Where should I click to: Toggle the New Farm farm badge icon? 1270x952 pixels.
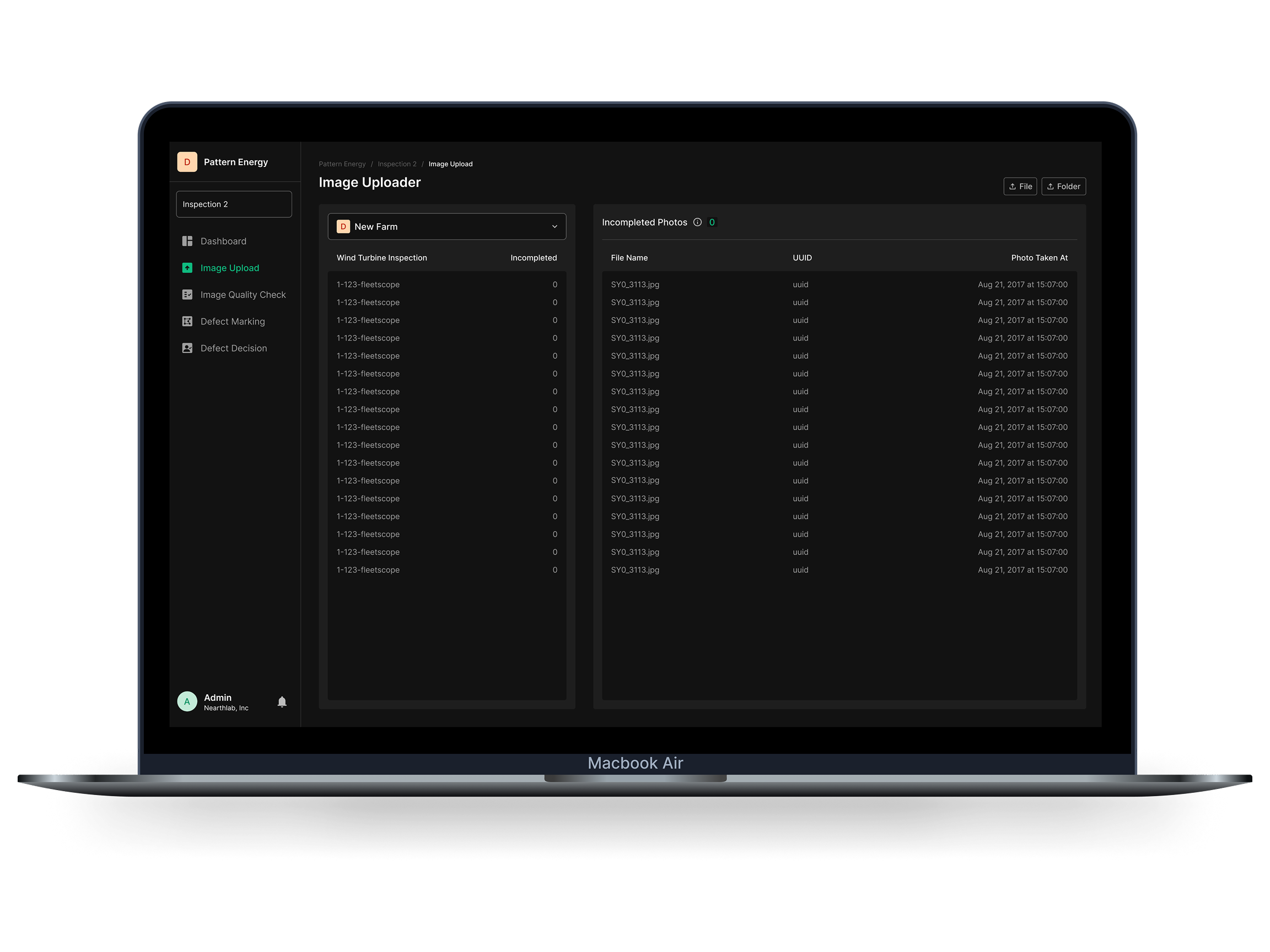[343, 226]
